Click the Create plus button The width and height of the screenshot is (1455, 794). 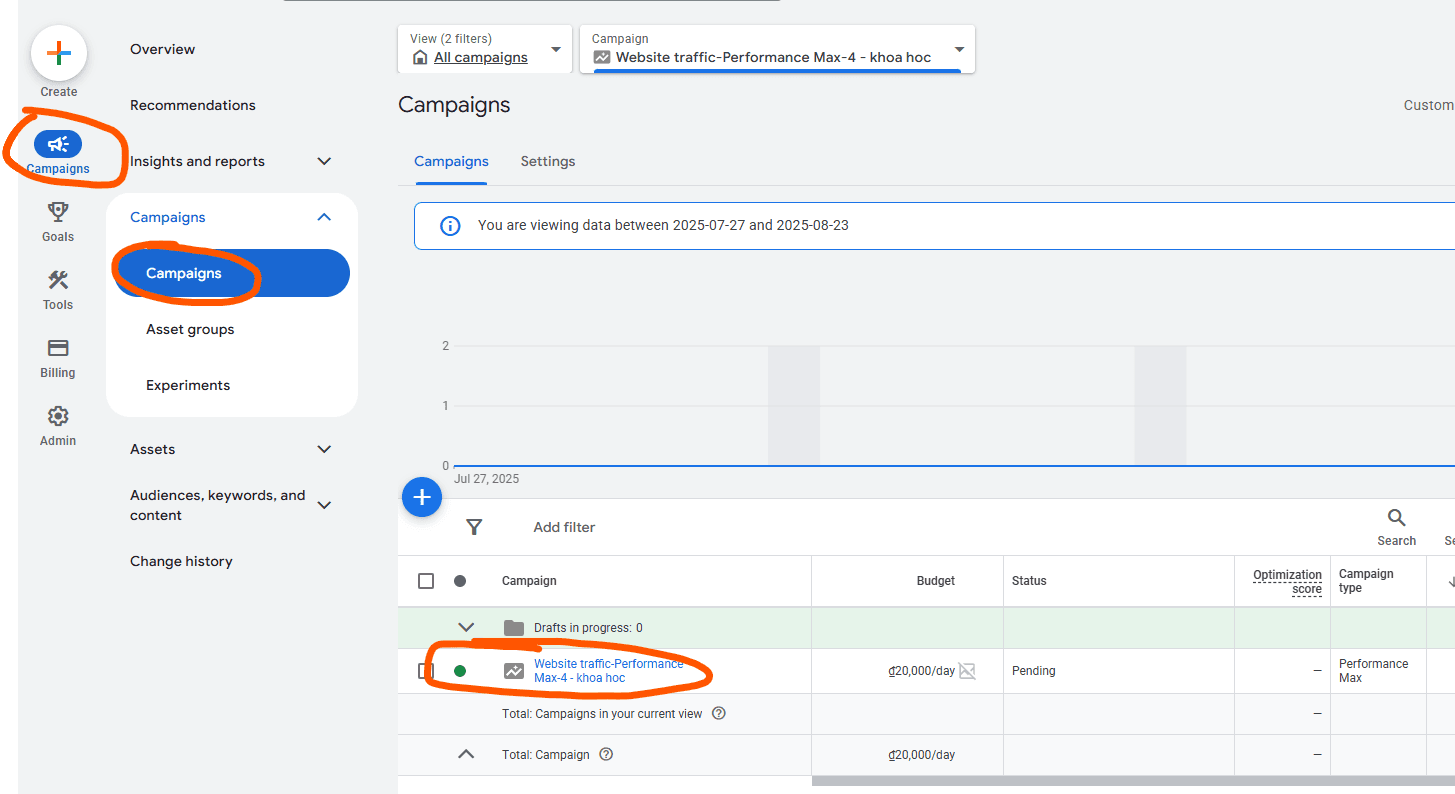59,53
